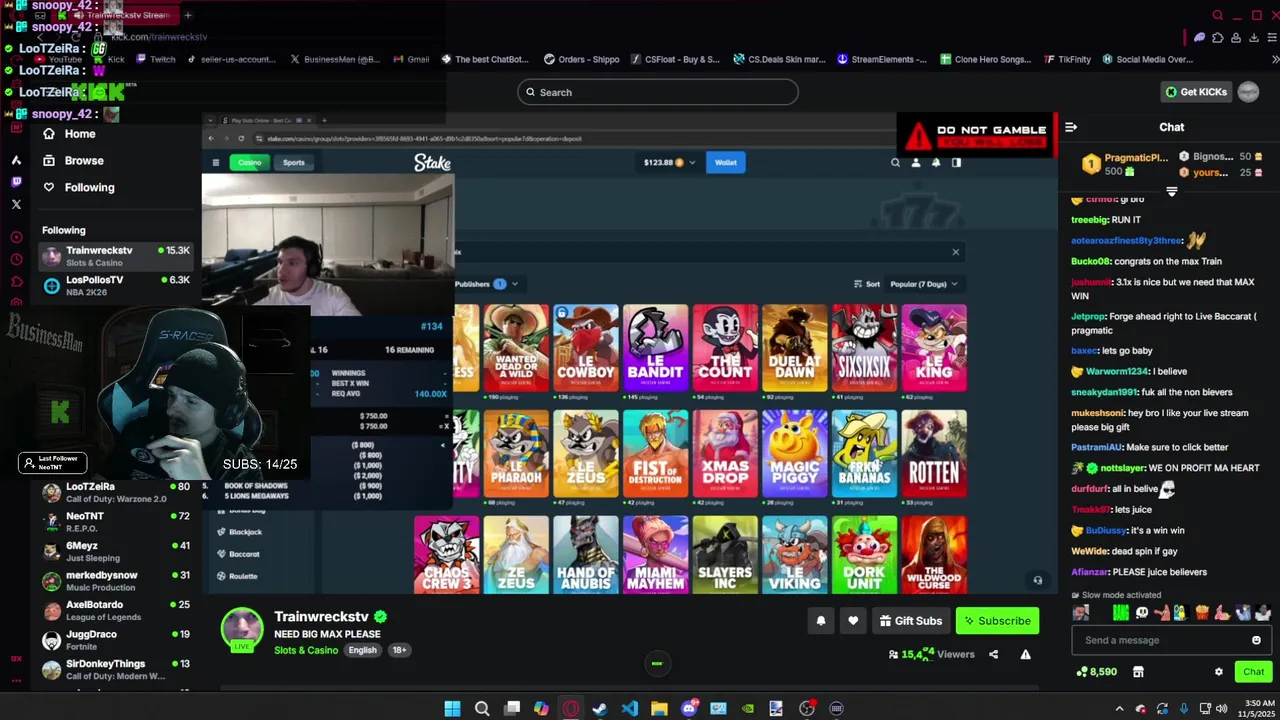The height and width of the screenshot is (720, 1280).
Task: Open the Publishers filter dropdown
Action: pyautogui.click(x=486, y=284)
